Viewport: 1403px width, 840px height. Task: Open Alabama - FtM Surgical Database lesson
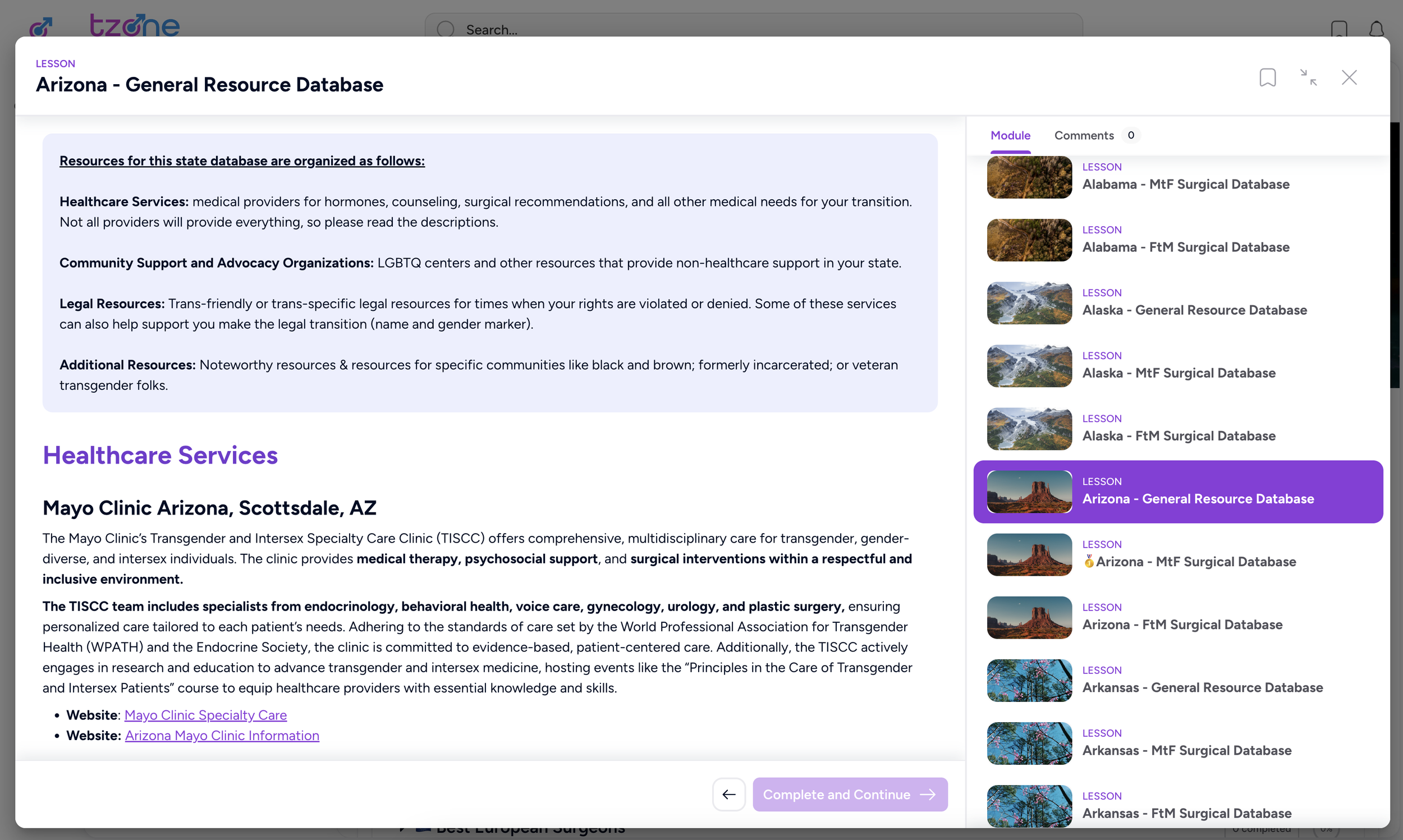point(1185,247)
